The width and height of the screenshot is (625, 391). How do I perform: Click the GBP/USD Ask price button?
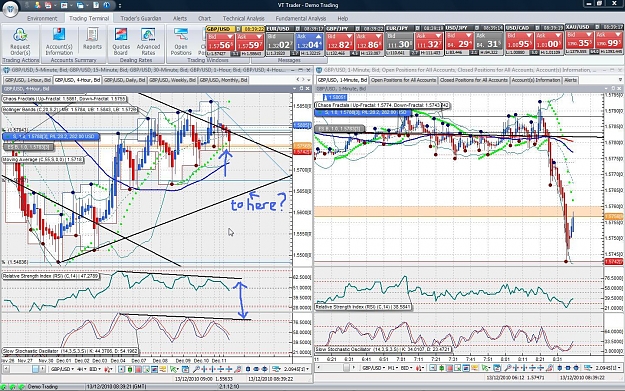[250, 42]
